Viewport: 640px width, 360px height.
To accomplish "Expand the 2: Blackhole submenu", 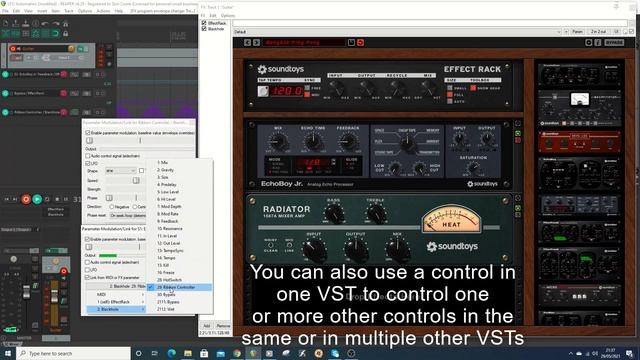I will 116,309.
